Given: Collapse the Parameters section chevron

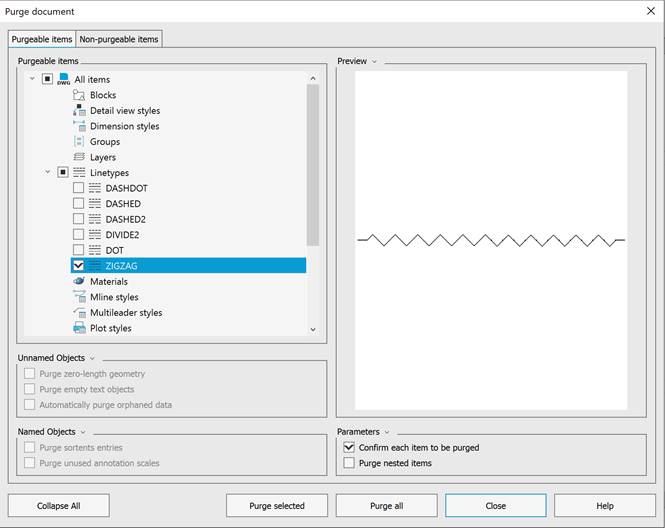Looking at the screenshot, I should (x=387, y=432).
